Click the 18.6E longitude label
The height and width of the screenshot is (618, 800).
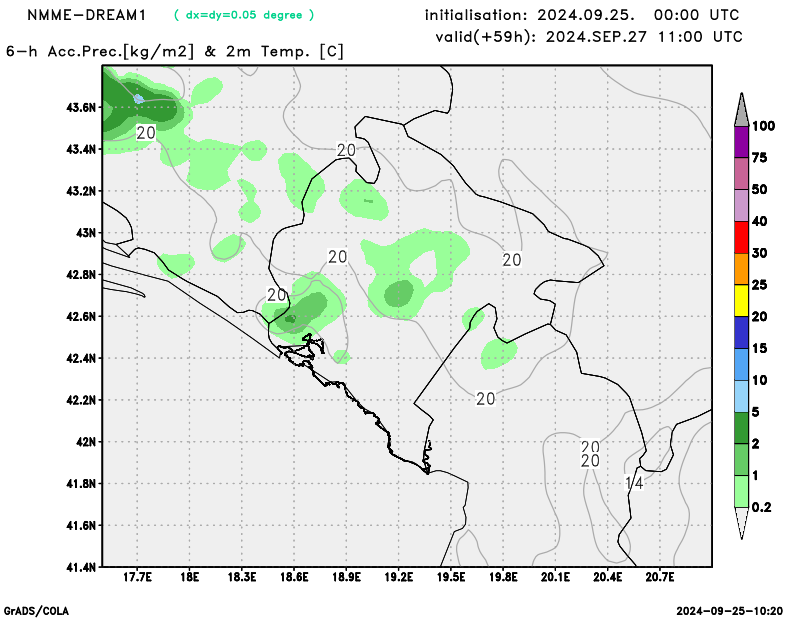[x=294, y=577]
